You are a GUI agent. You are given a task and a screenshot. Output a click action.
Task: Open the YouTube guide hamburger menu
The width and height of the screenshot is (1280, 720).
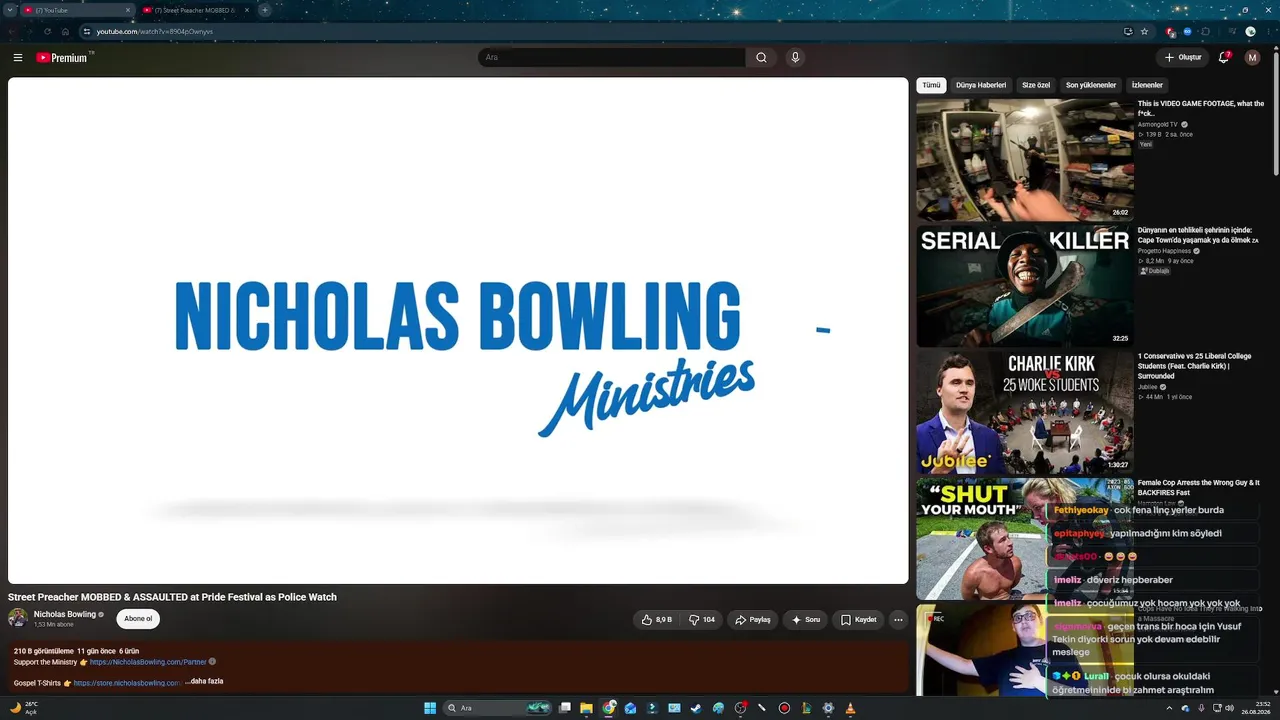point(18,58)
